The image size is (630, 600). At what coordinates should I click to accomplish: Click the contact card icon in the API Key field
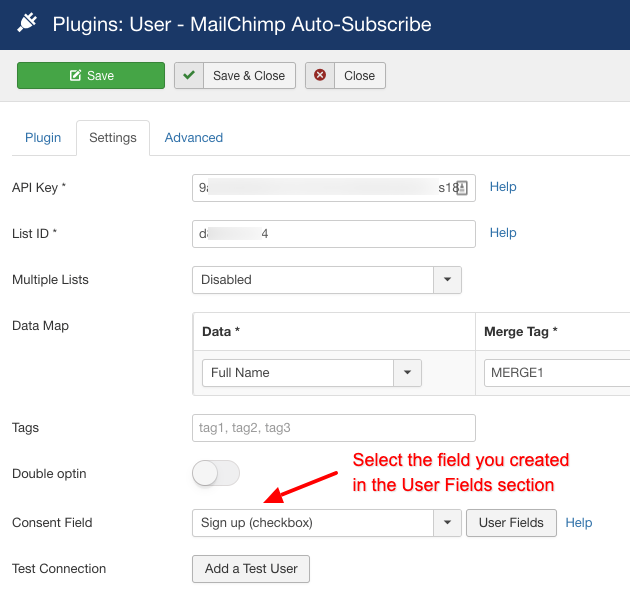point(462,188)
